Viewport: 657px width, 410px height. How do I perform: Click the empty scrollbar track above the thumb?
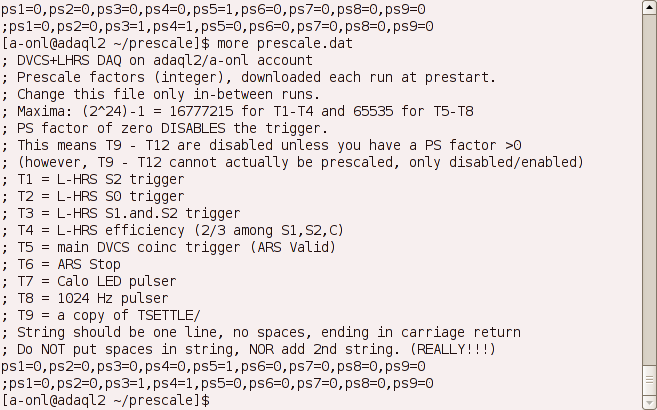649,188
